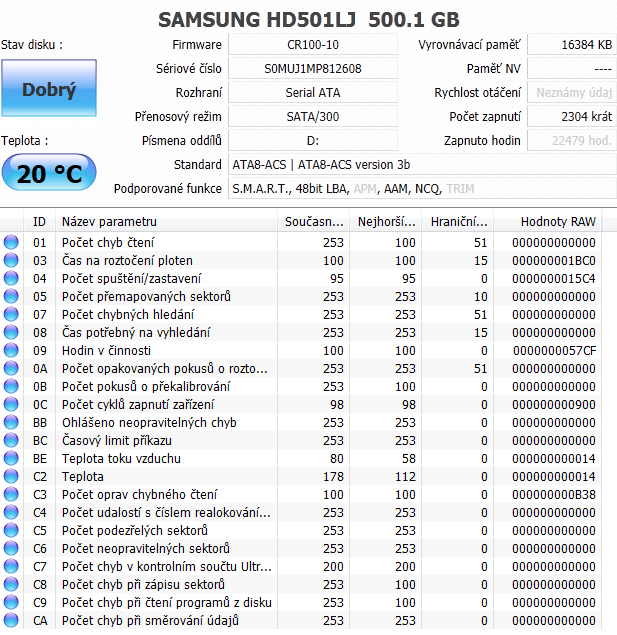Viewport: 617px width, 635px height.
Task: Select the row Počet chyb čtení
Action: click(301, 242)
